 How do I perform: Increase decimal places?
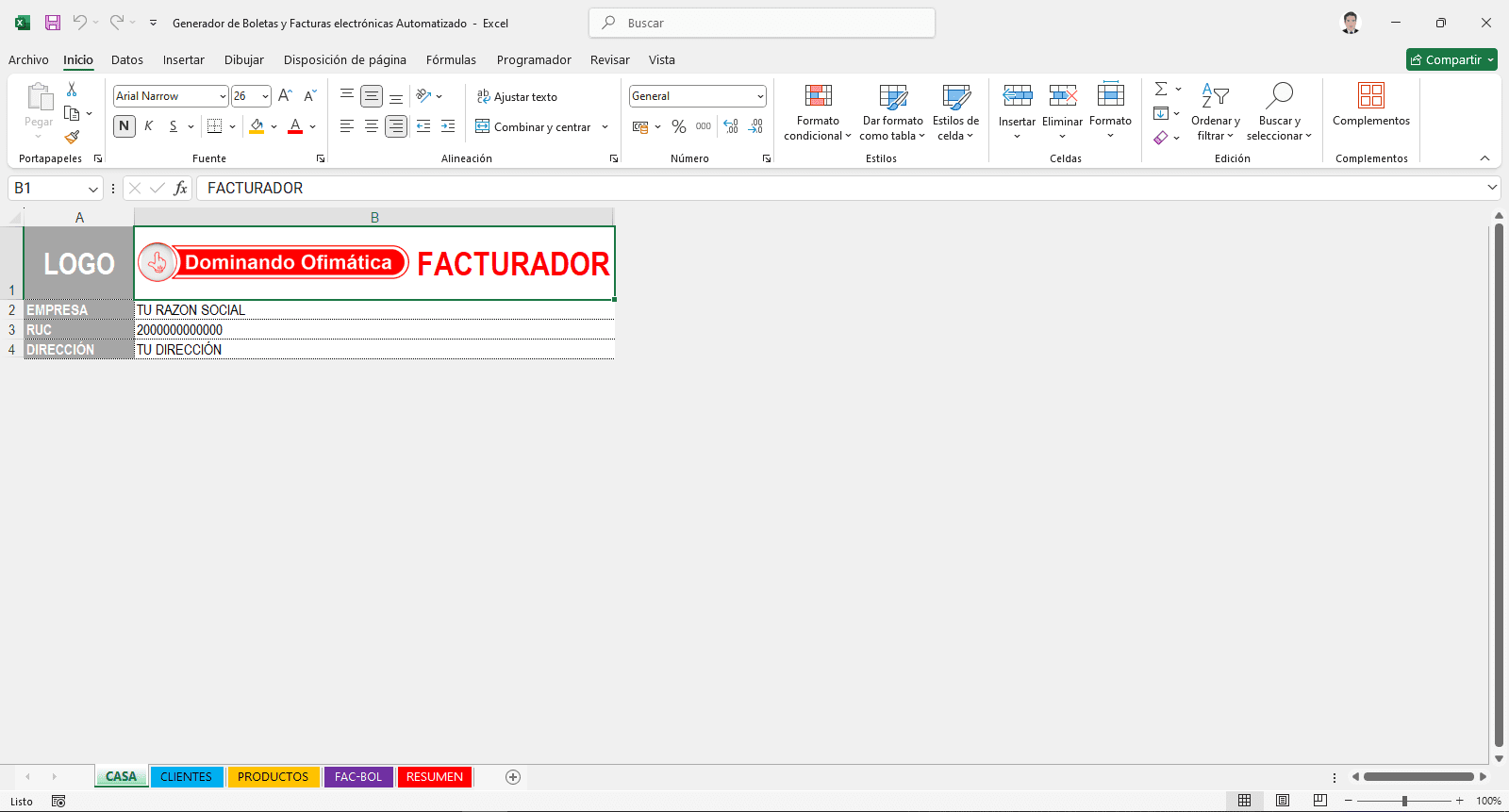coord(731,126)
